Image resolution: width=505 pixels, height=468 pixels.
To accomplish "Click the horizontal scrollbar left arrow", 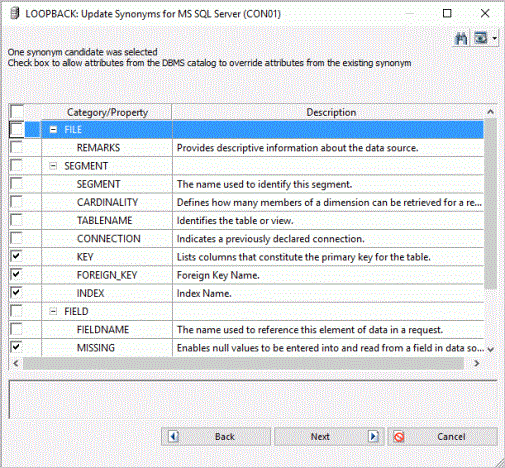I will click(x=16, y=363).
